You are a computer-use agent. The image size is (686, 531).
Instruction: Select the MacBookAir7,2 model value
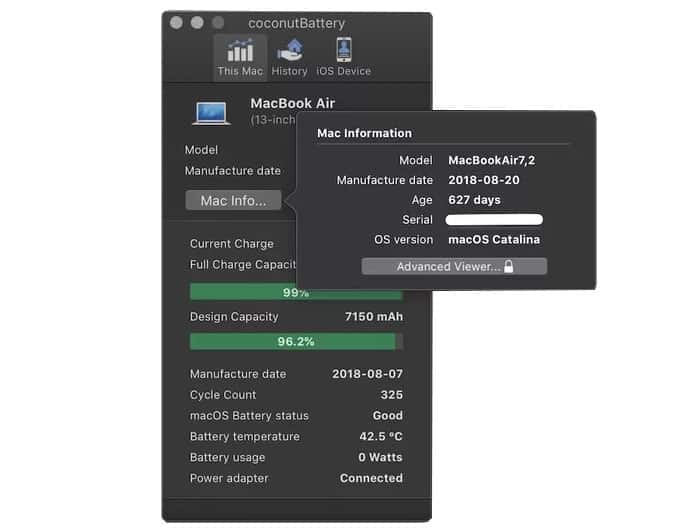tap(491, 161)
